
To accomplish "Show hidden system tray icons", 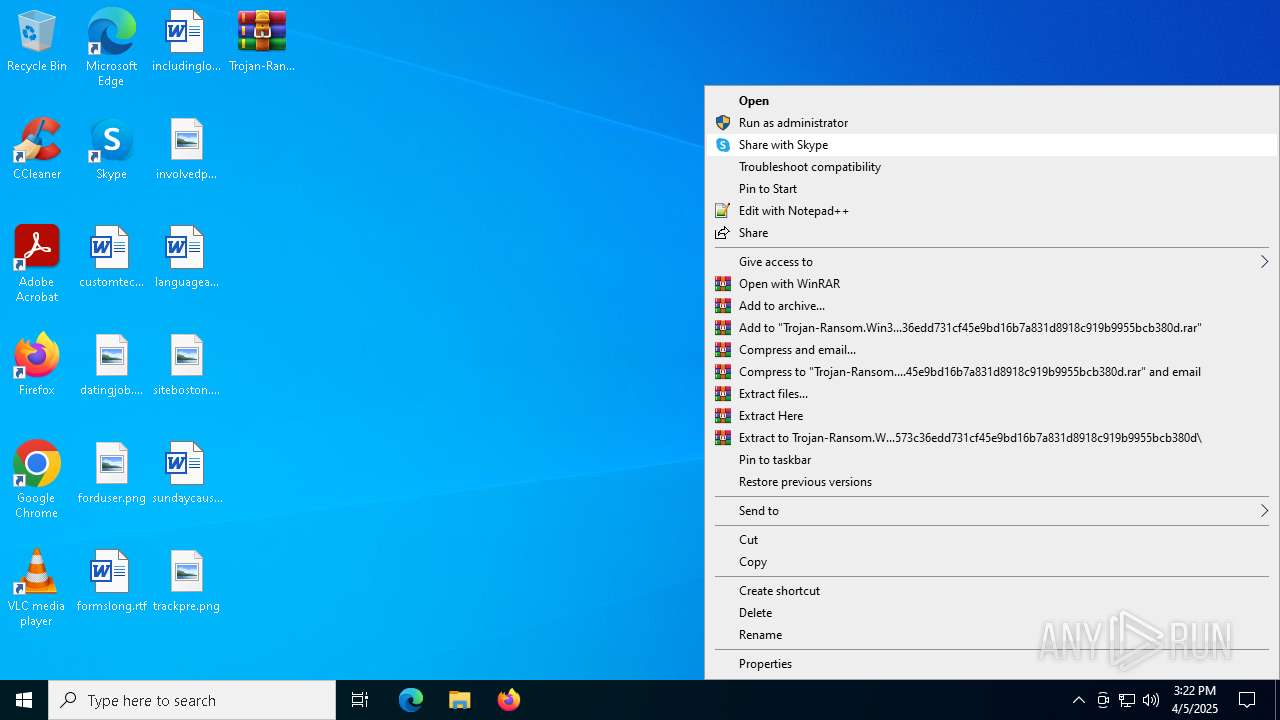I will pos(1078,700).
